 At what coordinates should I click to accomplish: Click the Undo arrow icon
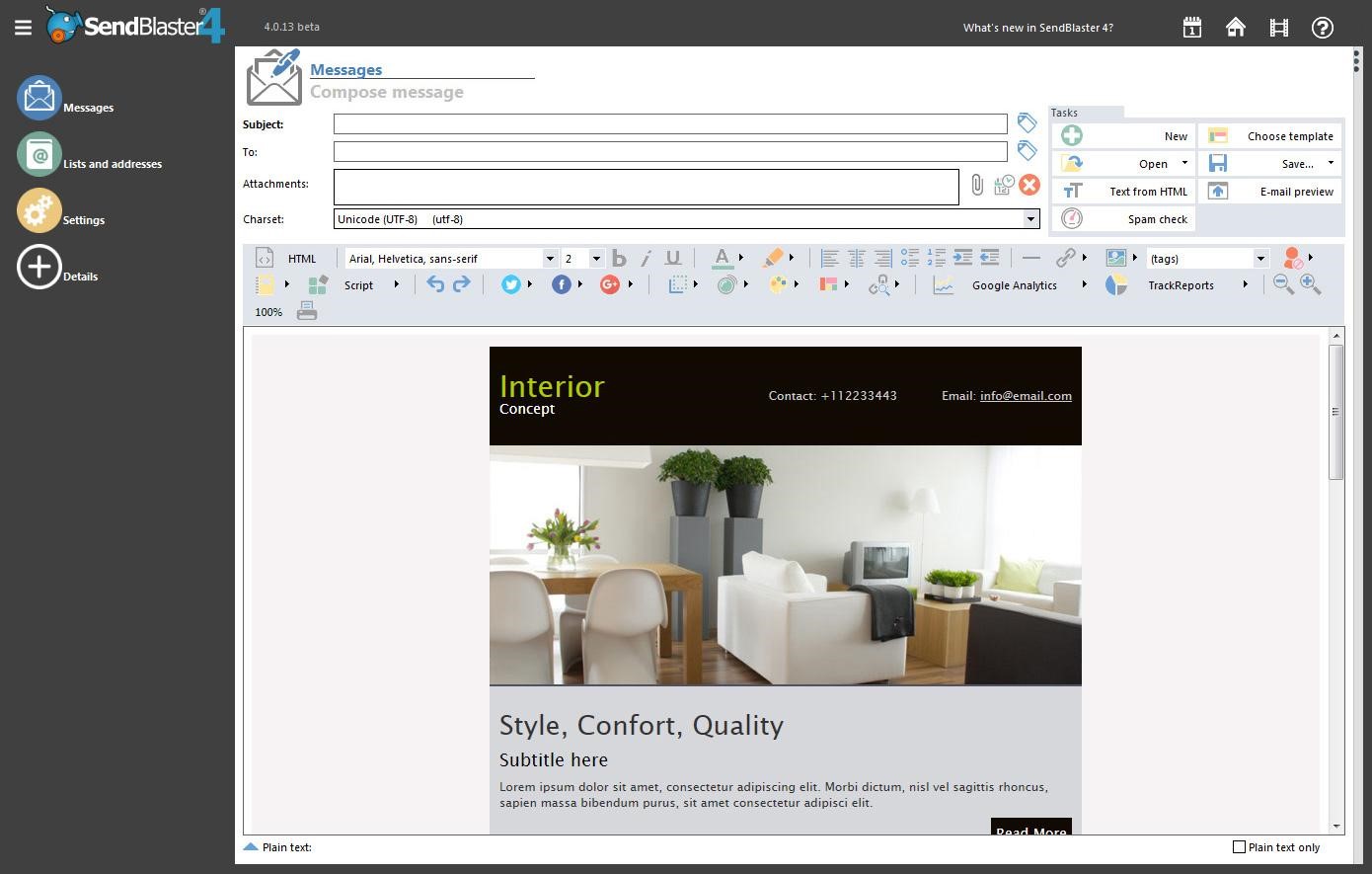[x=435, y=284]
